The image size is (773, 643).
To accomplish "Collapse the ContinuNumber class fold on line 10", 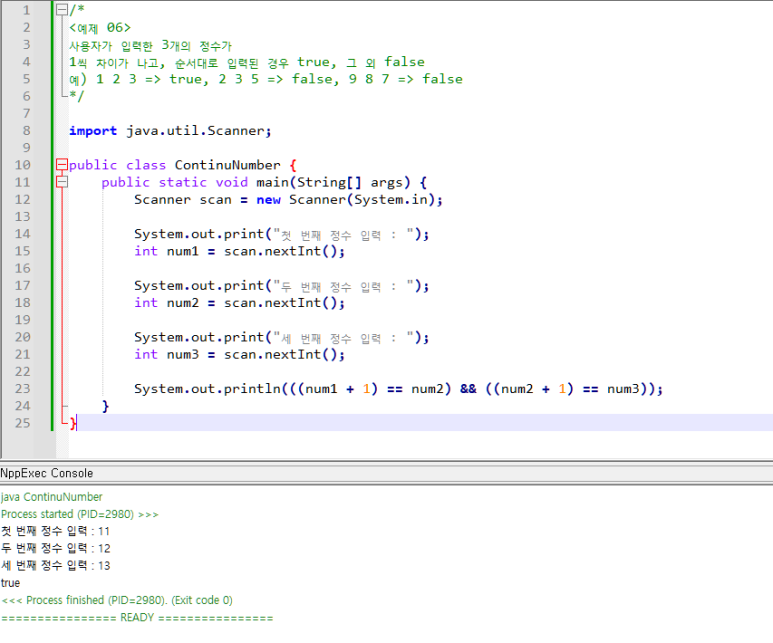I will [62, 165].
